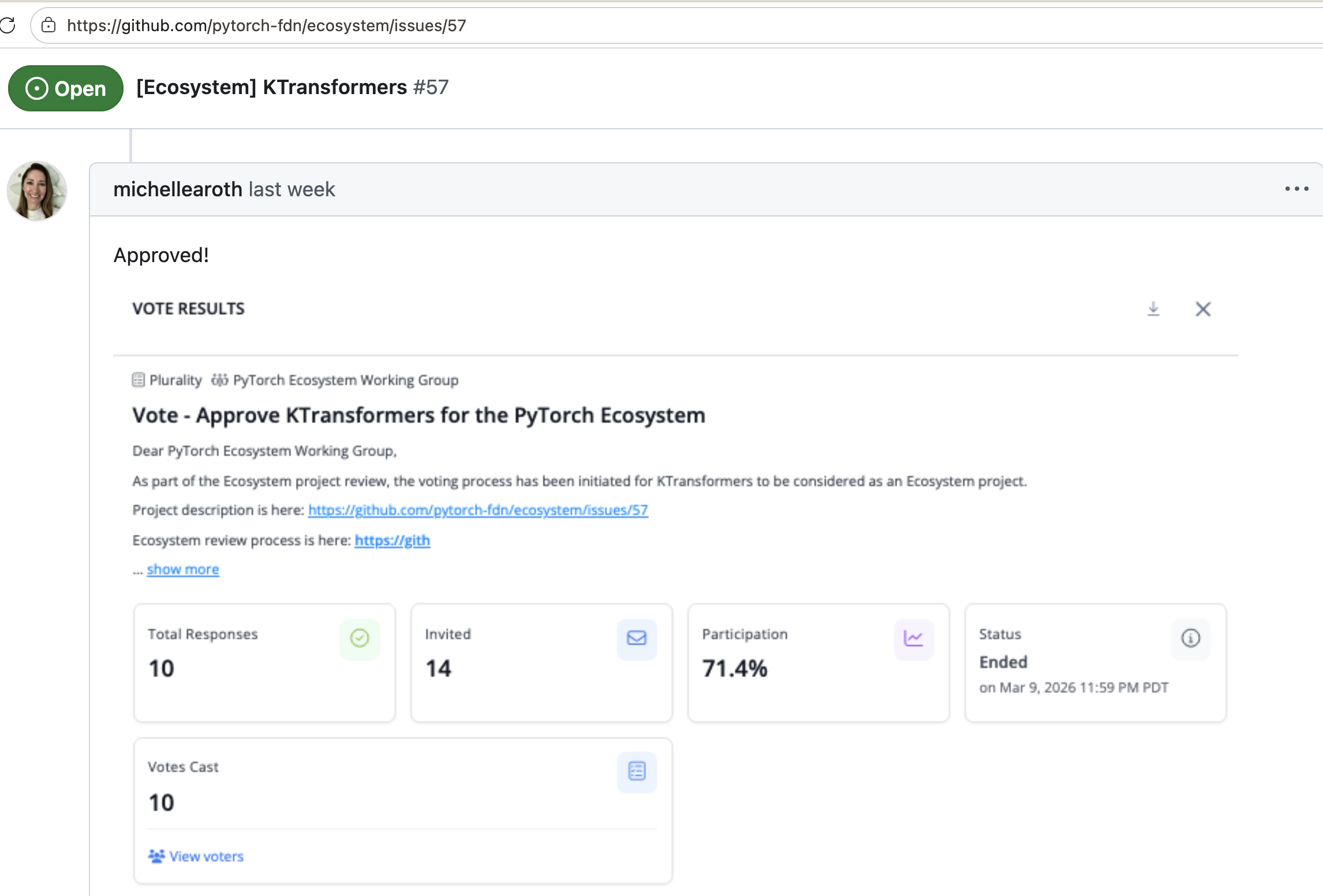The image size is (1323, 896).
Task: Click the 'Dear PyTorch Ecosystem Working Group,' line
Action: [x=264, y=451]
